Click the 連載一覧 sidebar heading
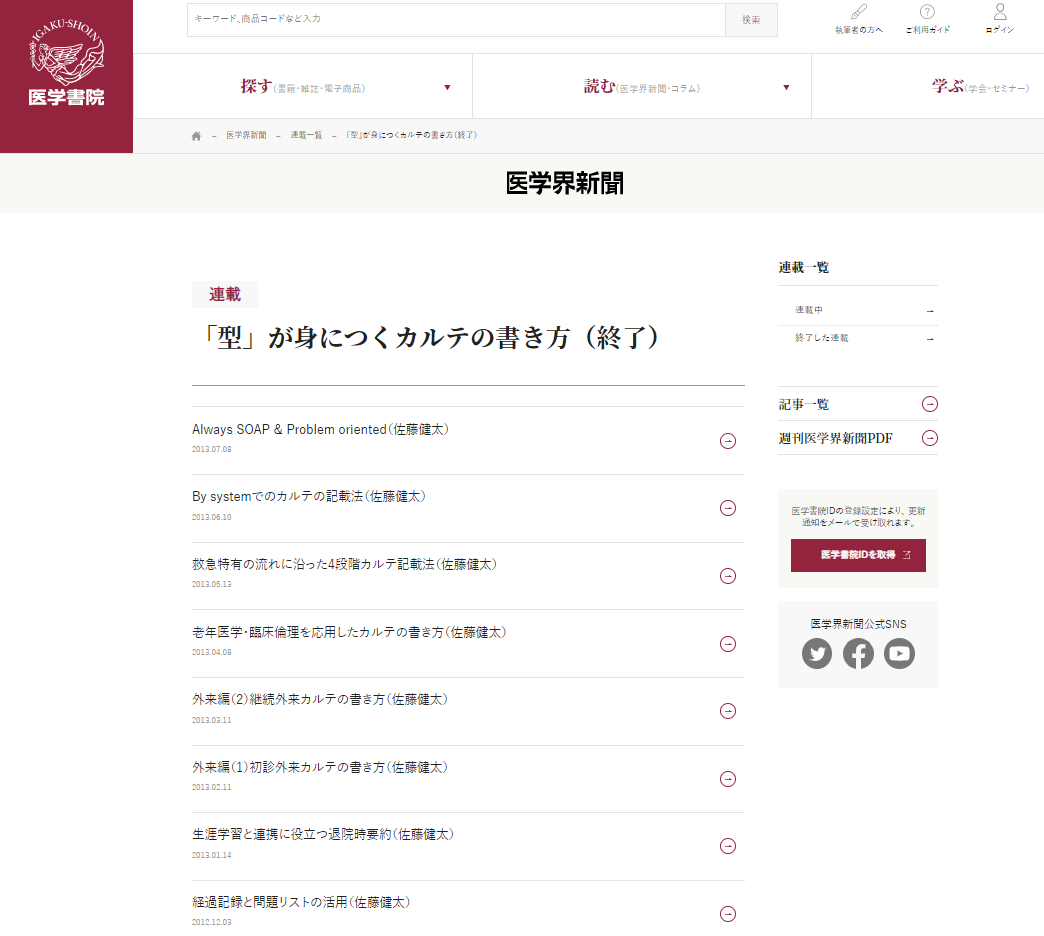This screenshot has height=936, width=1044. coord(804,268)
